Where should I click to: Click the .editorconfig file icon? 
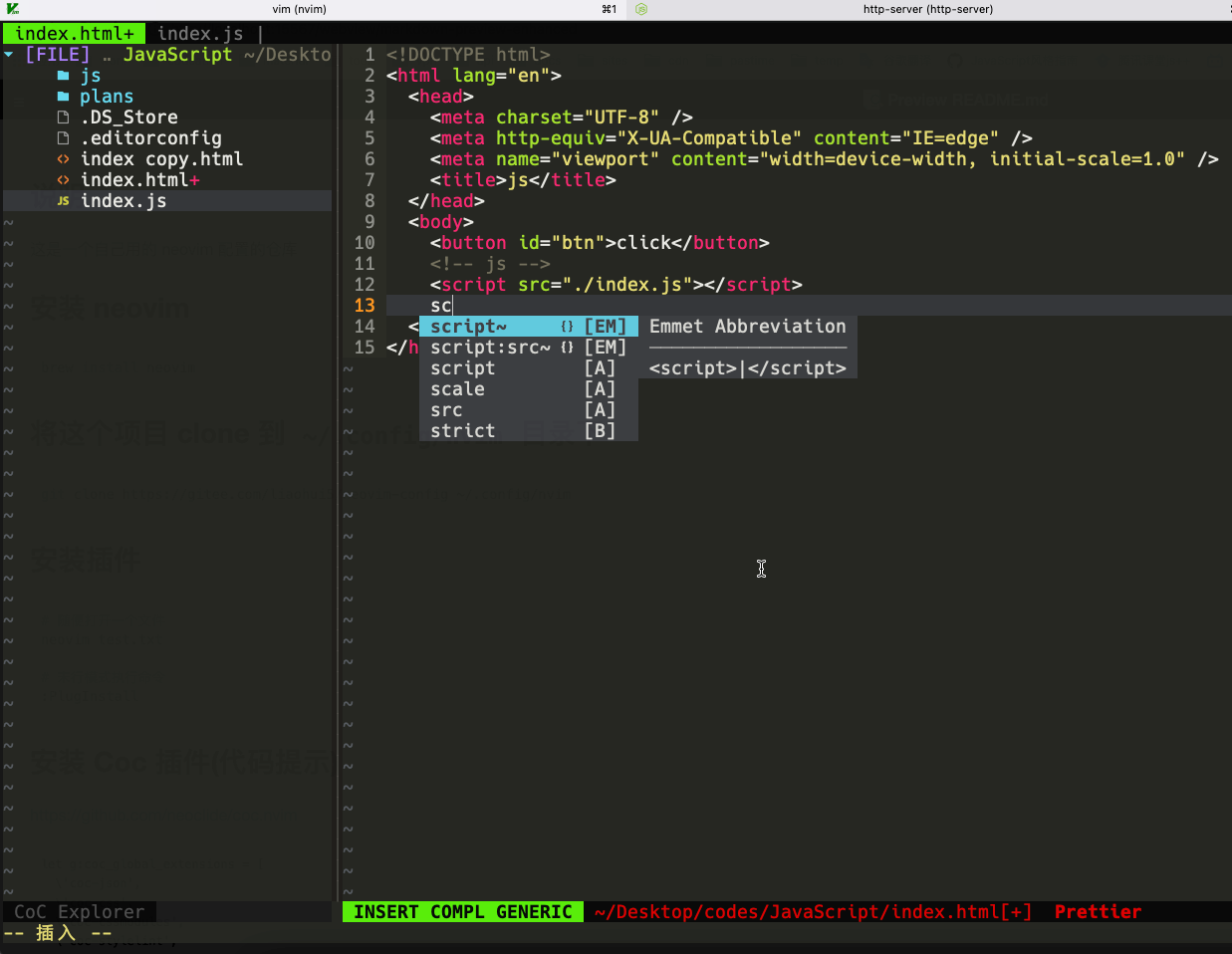63,138
